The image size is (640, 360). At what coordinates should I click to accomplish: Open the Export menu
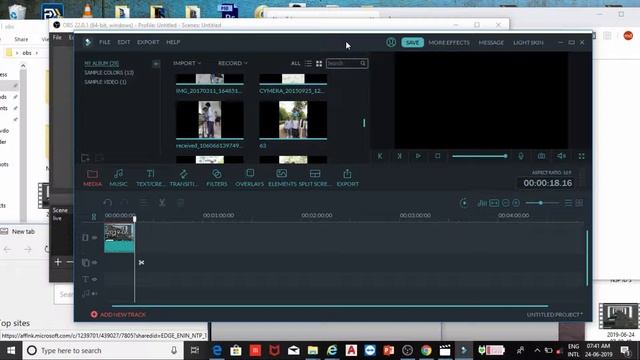[x=148, y=42]
